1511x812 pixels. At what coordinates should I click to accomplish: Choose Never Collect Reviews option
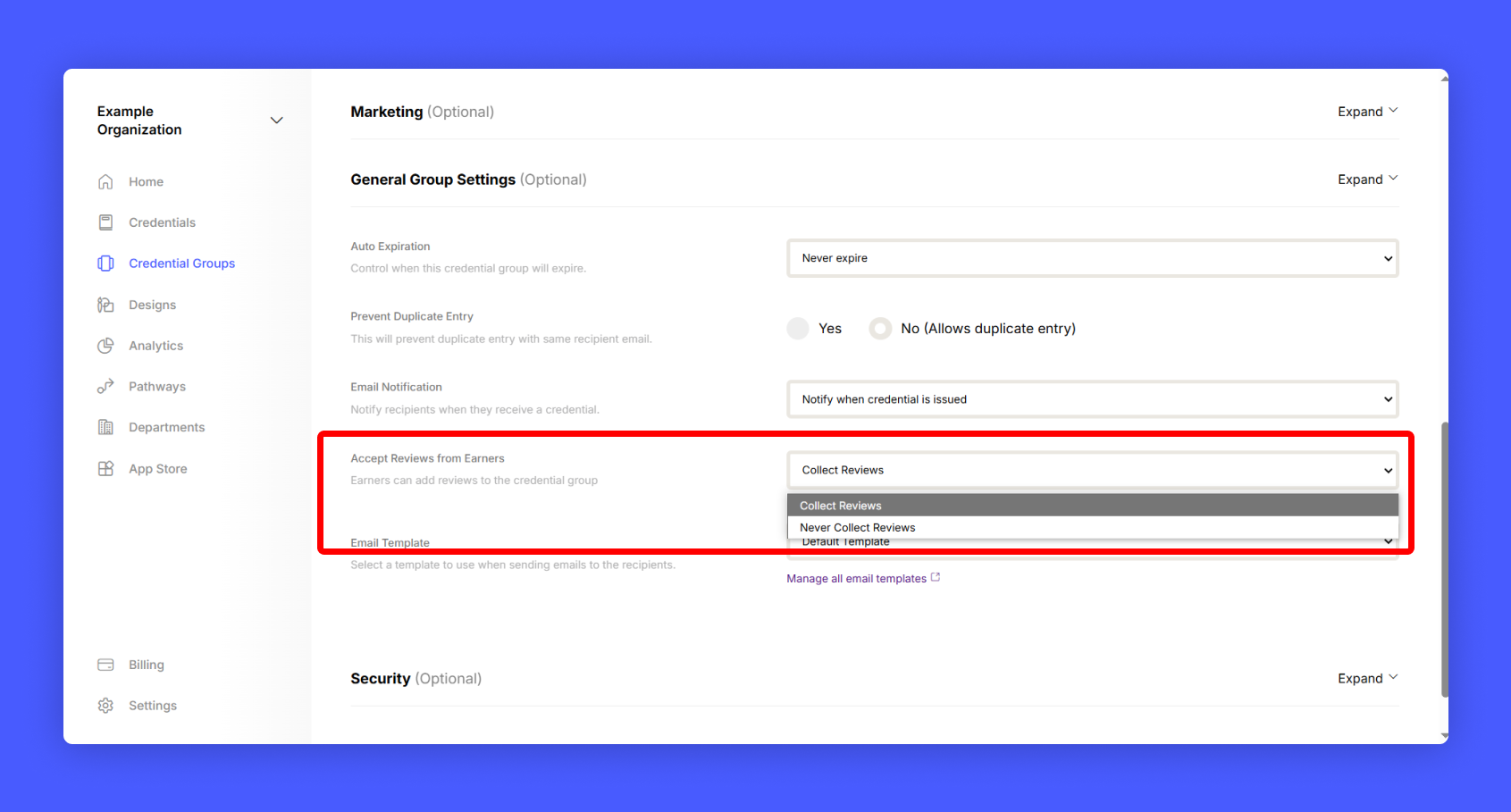tap(858, 528)
